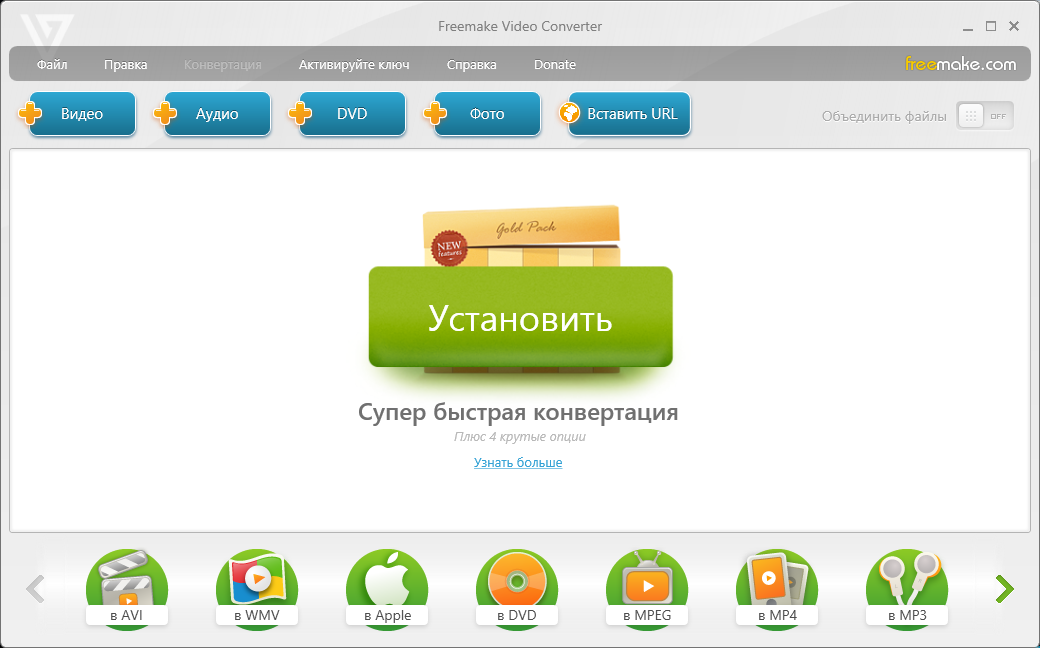Open the Файл menu

pyautogui.click(x=52, y=64)
